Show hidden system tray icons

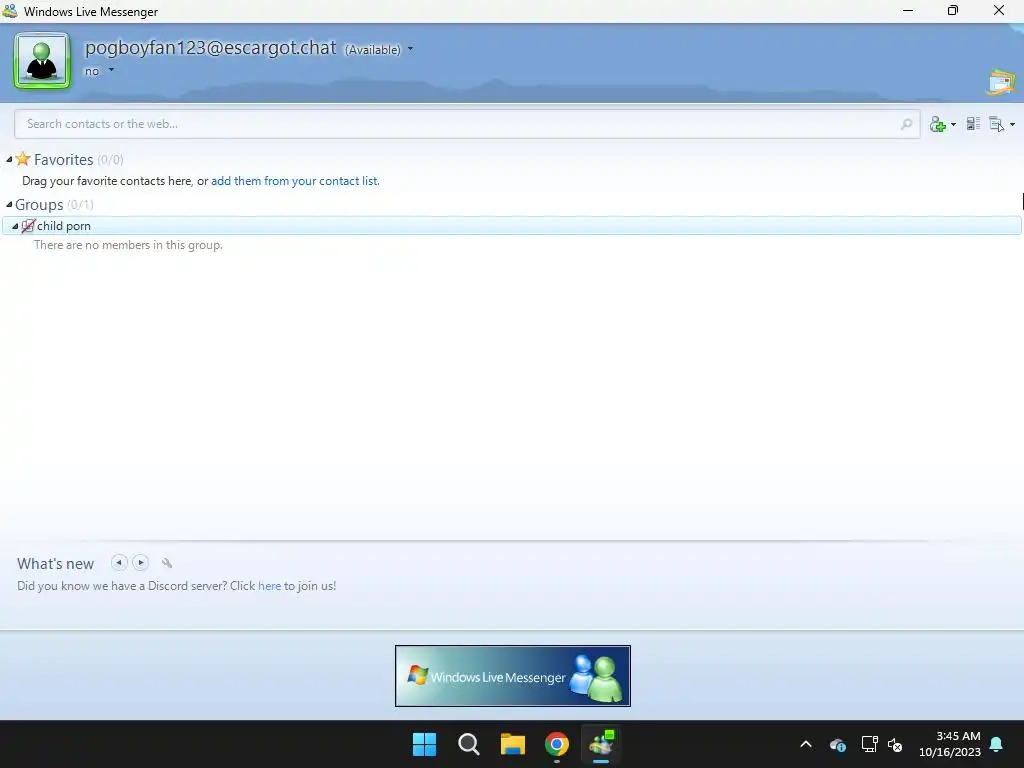pyautogui.click(x=806, y=744)
